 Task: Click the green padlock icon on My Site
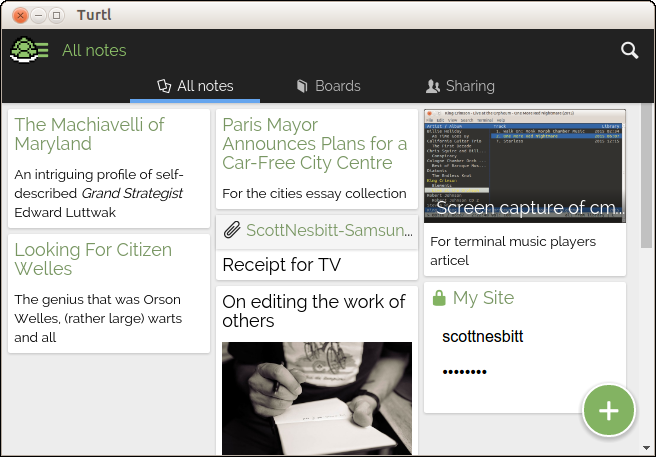click(x=438, y=299)
